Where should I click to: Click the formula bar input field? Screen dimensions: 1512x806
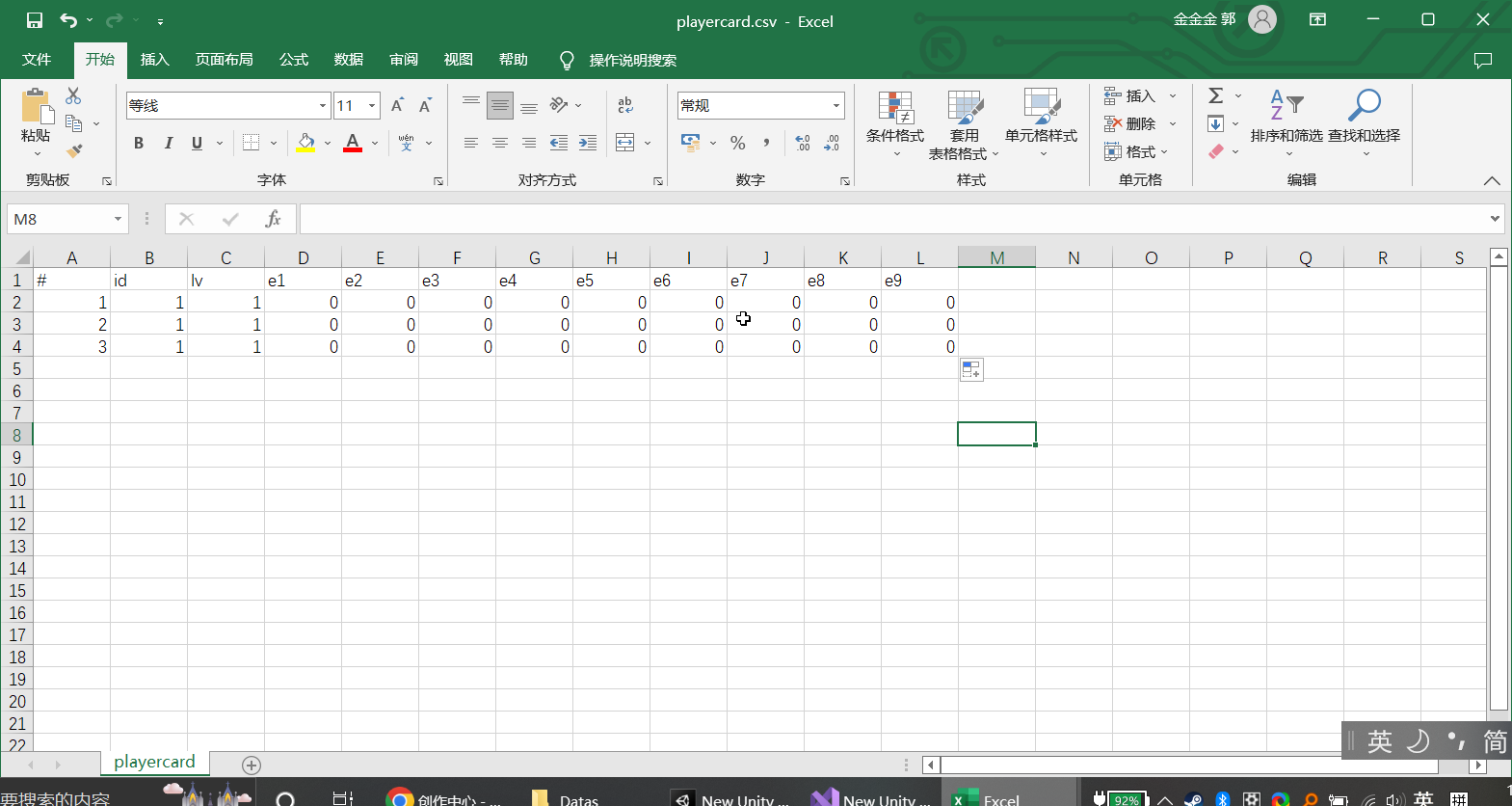[893, 219]
